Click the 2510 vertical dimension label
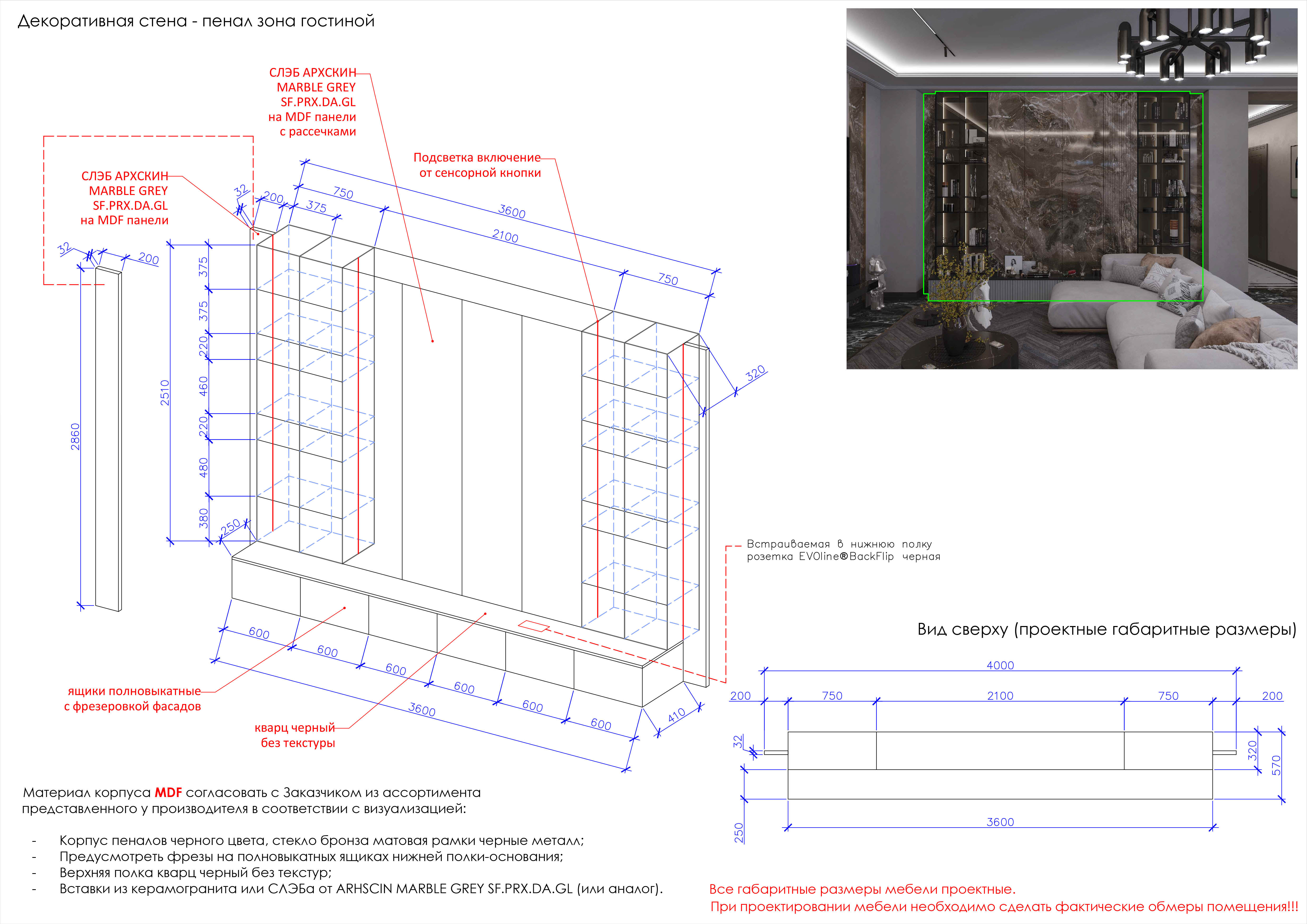This screenshot has width=1307, height=924. click(x=164, y=392)
